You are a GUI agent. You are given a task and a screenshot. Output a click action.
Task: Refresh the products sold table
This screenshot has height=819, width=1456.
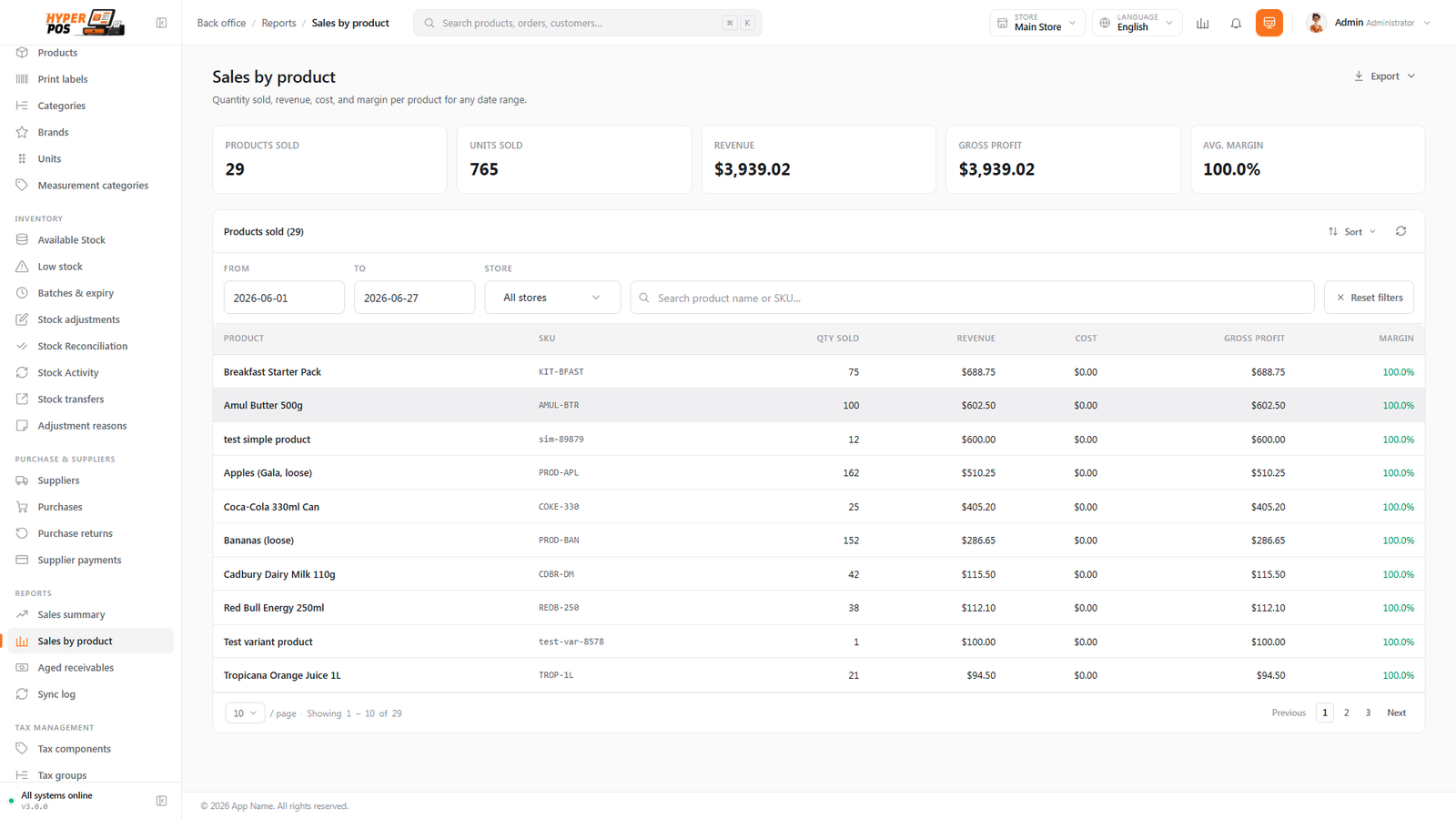pos(1400,231)
